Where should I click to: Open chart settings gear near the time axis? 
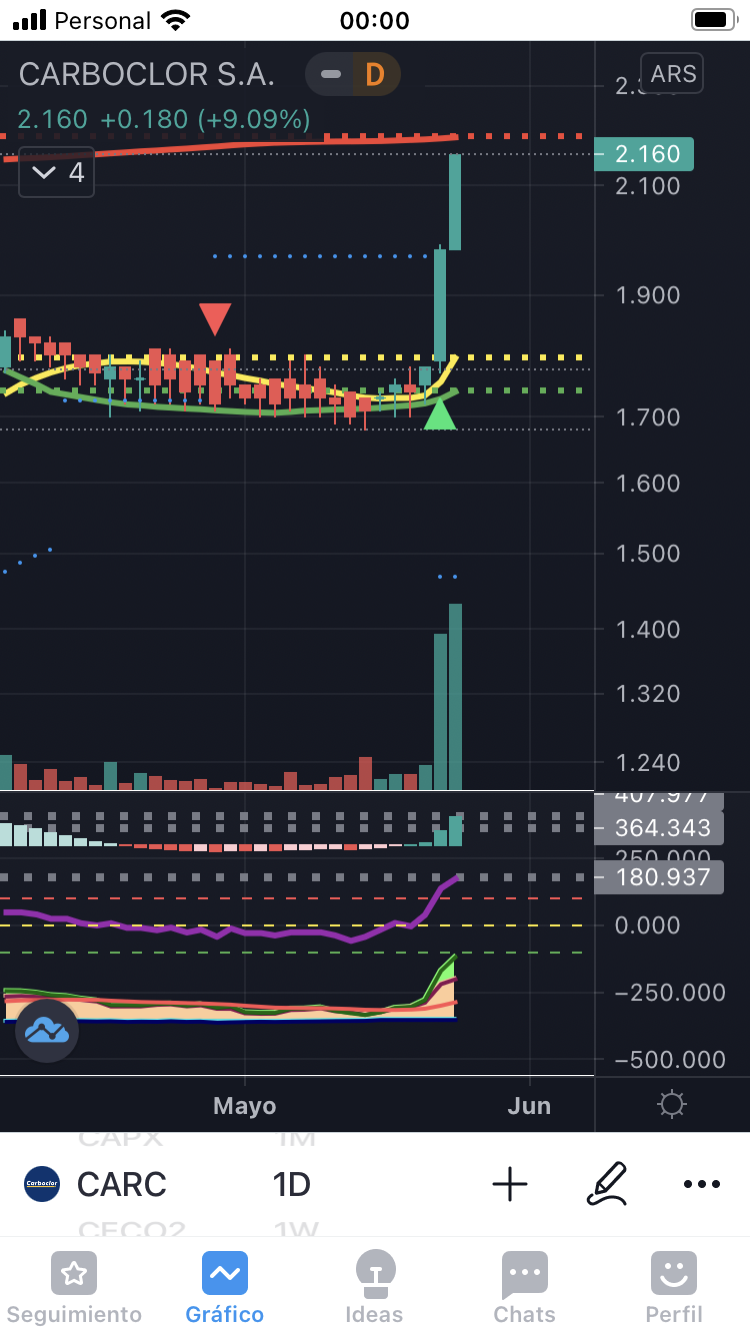tap(671, 1105)
